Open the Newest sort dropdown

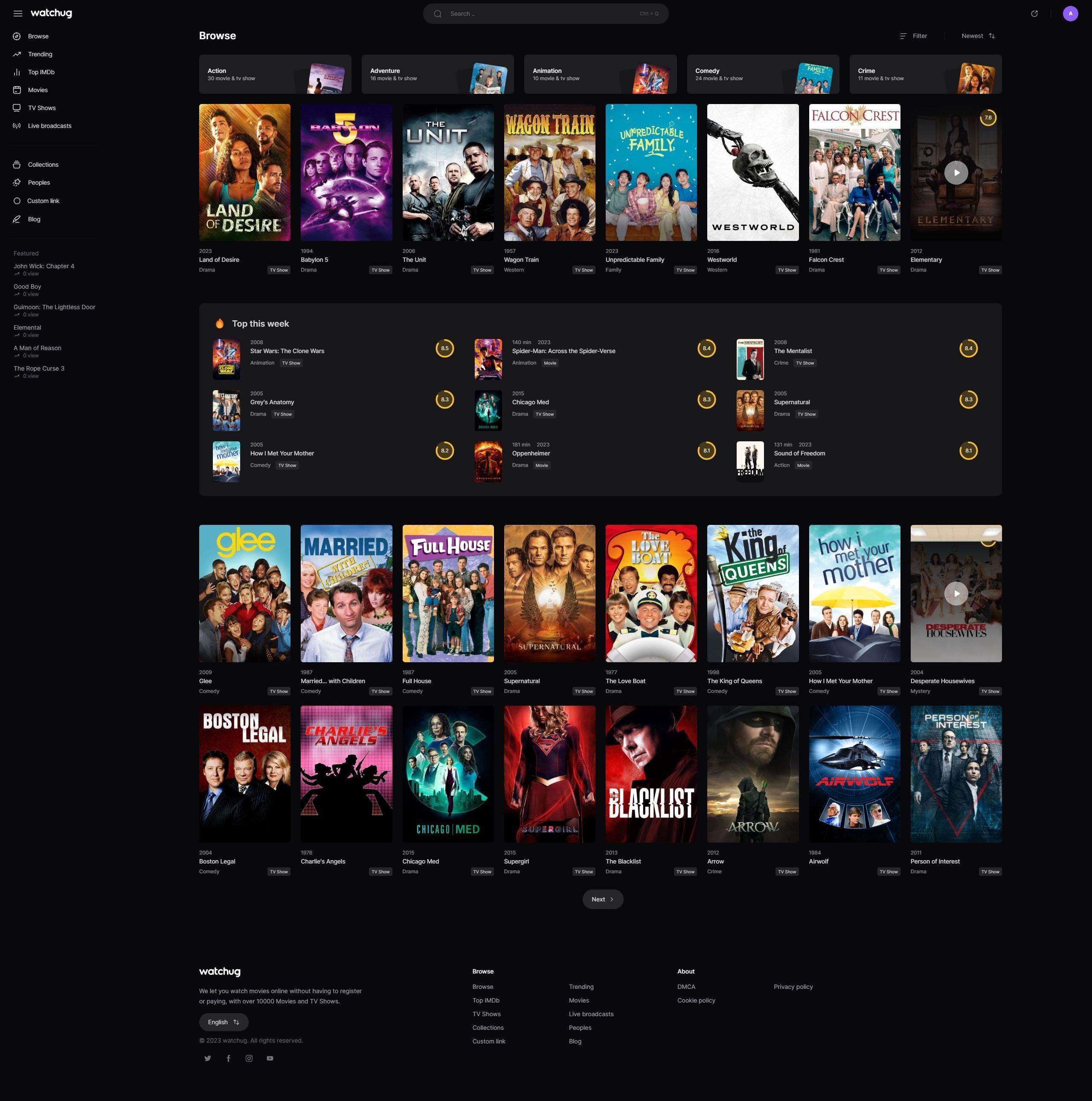pos(977,36)
